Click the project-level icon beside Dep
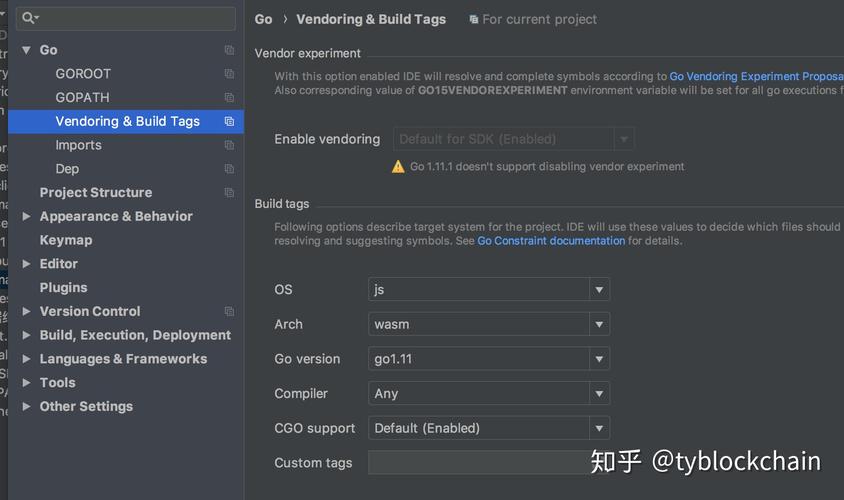844x500 pixels. (x=229, y=169)
